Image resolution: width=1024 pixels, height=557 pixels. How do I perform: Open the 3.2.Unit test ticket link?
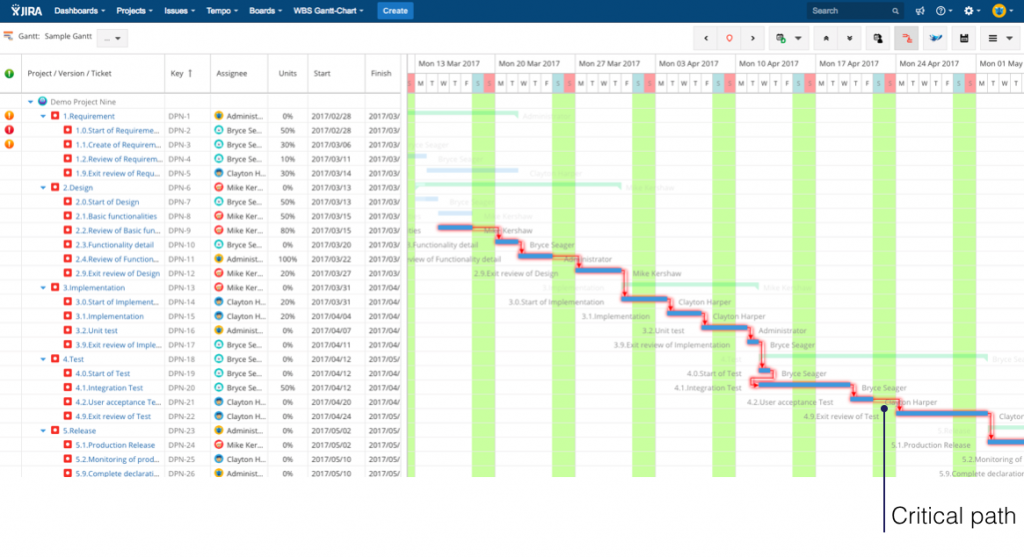pyautogui.click(x=96, y=330)
